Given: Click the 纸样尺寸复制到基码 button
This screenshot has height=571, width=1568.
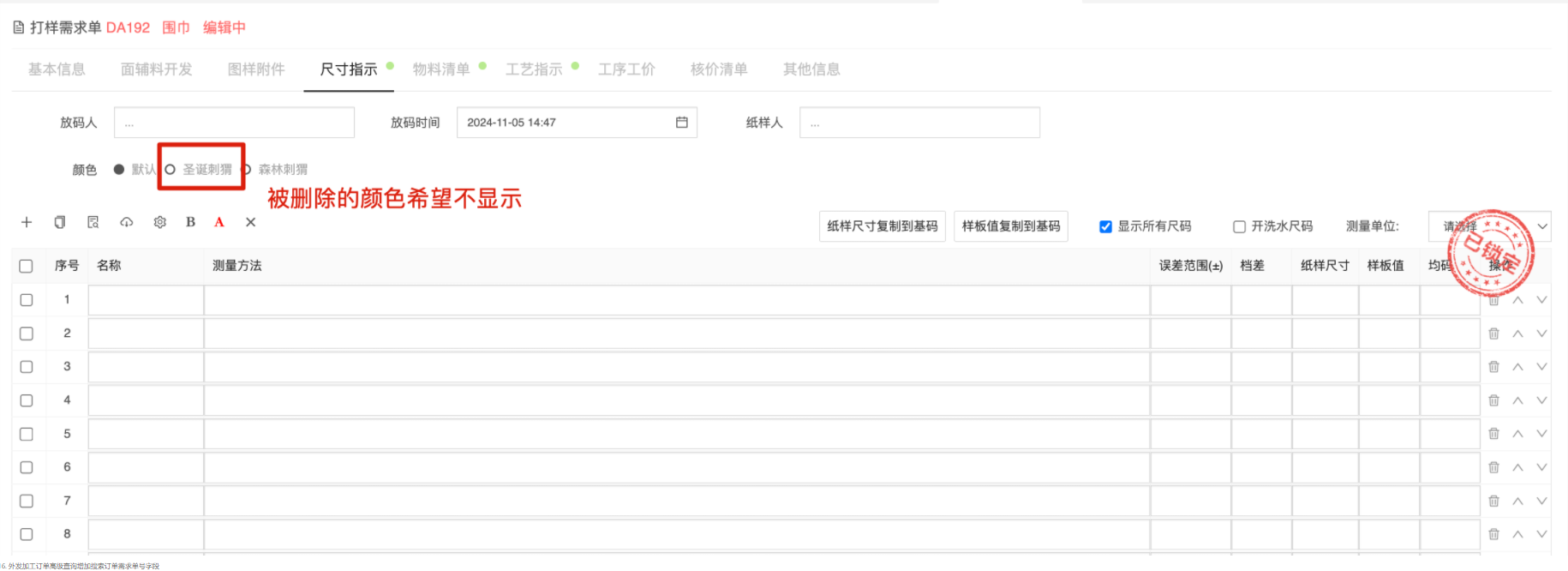Looking at the screenshot, I should pos(882,226).
